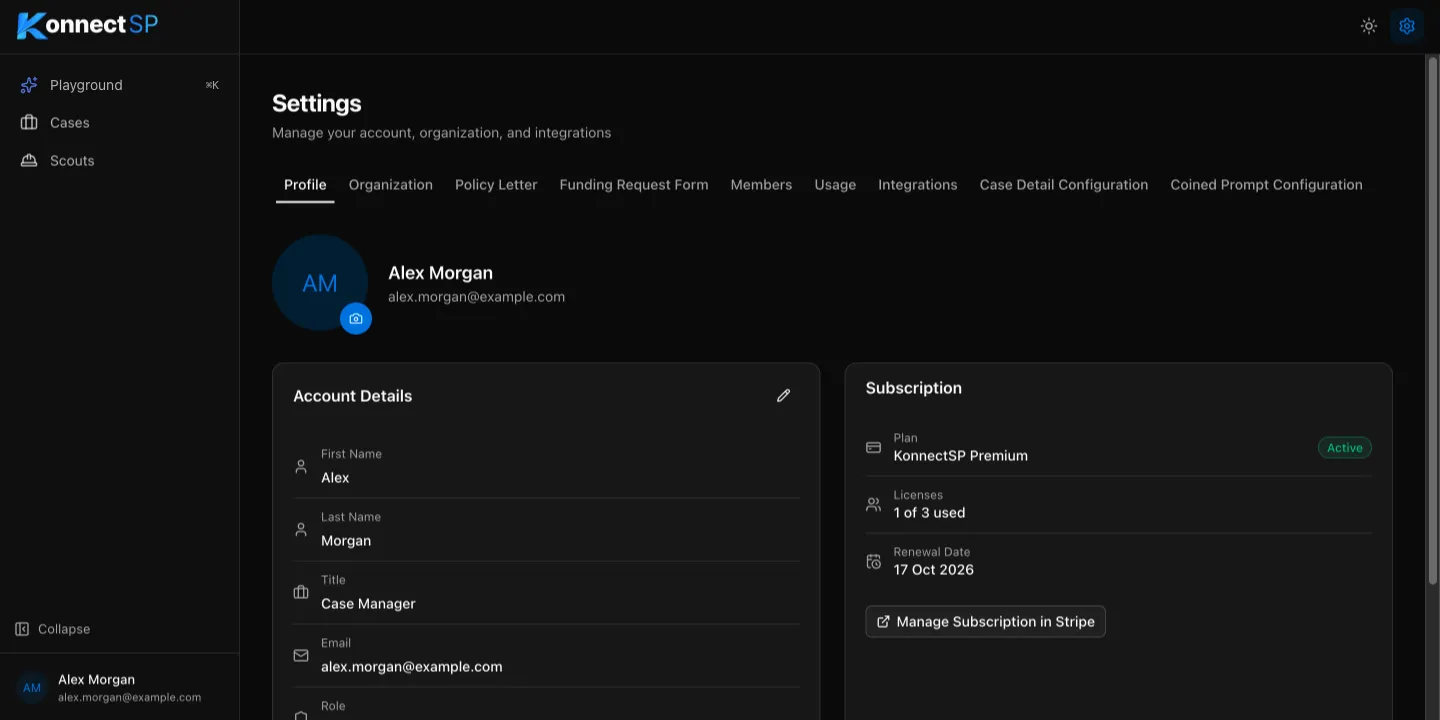Click the Last Name person icon

[x=301, y=530]
